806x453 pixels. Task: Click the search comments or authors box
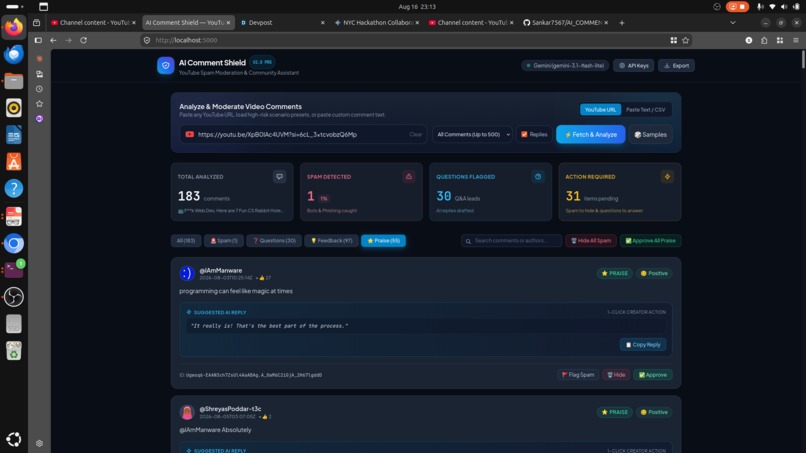pos(511,241)
